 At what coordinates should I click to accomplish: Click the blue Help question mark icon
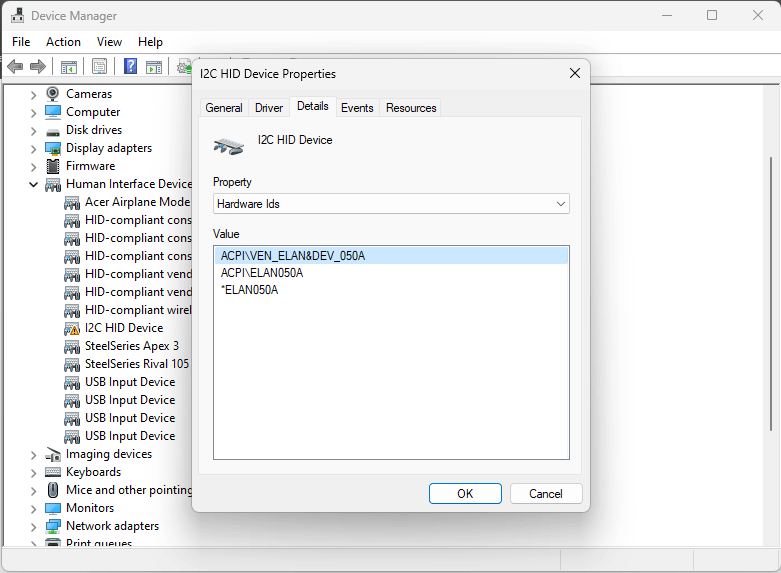point(130,66)
